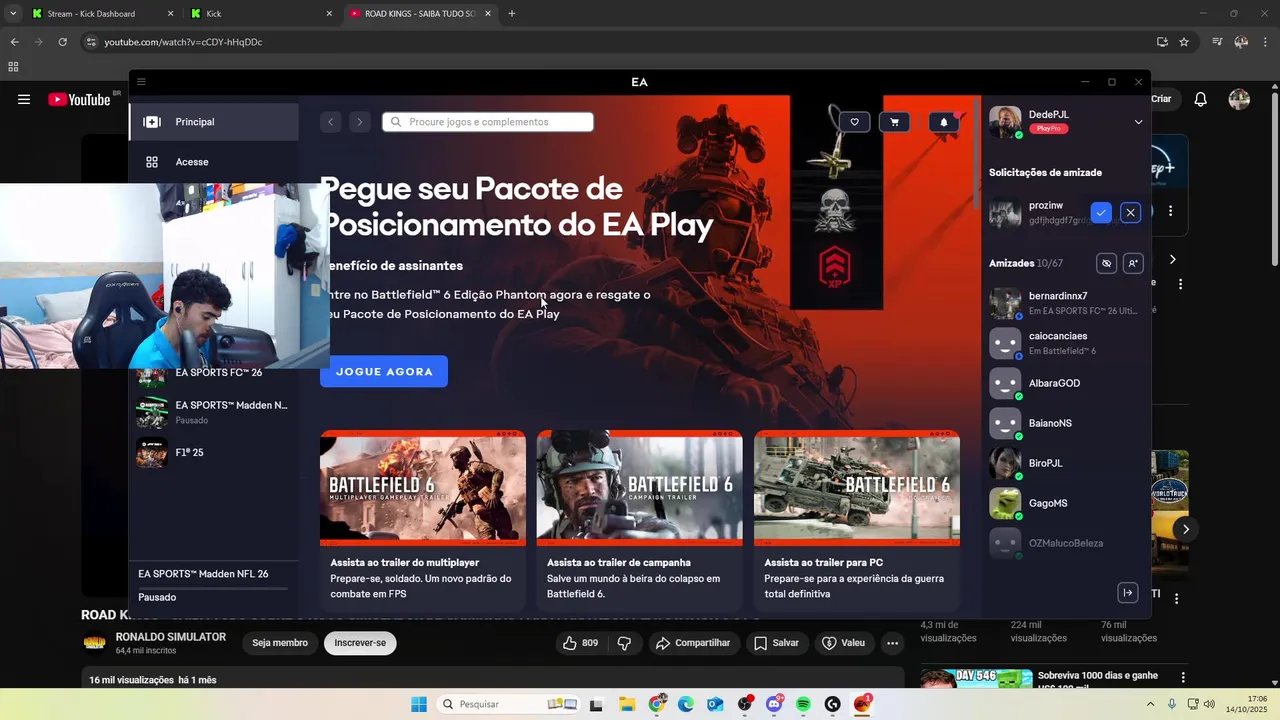Click the add friend icon beside Amizades

pos(1132,263)
